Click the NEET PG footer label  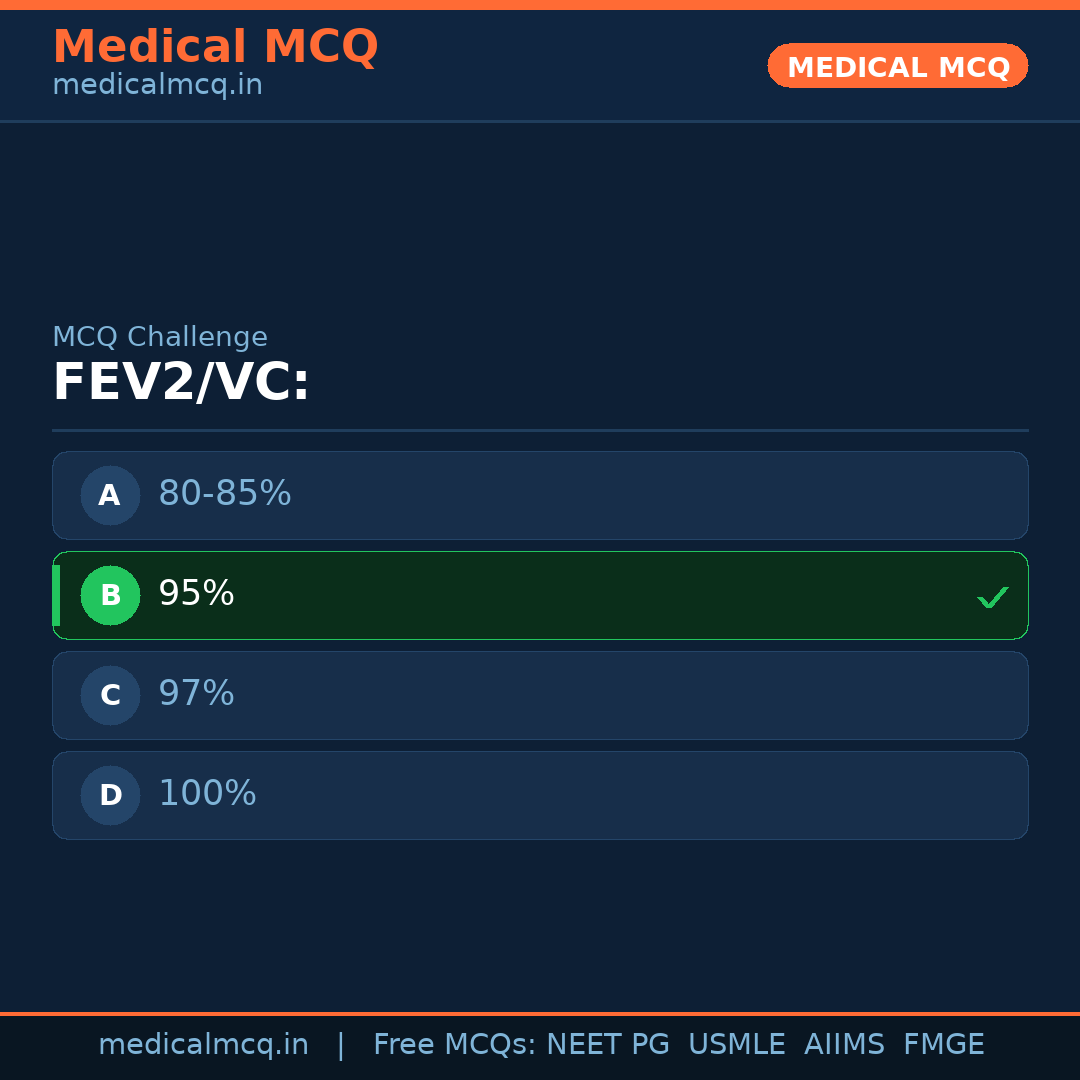click(x=608, y=1045)
